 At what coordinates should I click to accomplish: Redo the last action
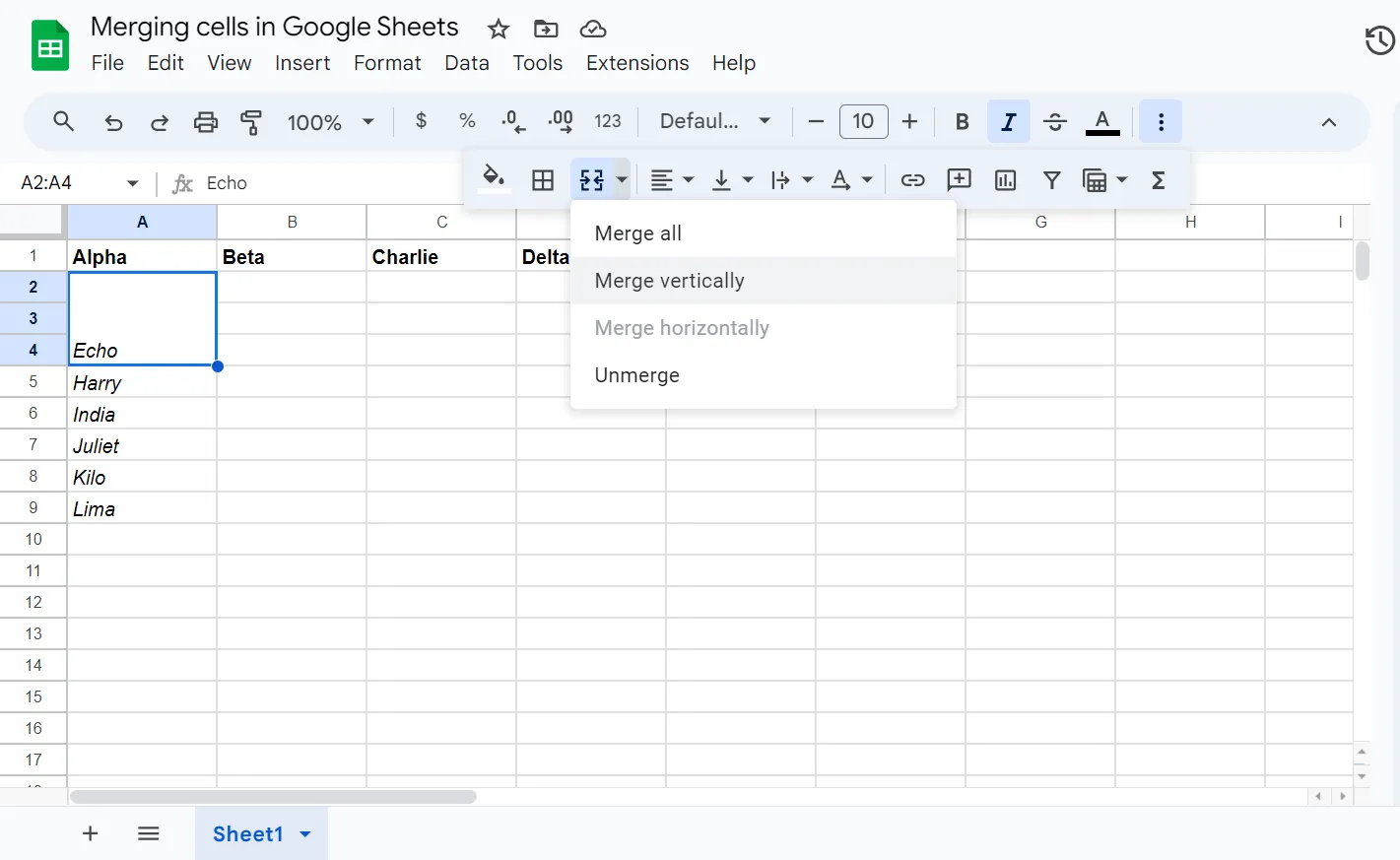coord(159,122)
